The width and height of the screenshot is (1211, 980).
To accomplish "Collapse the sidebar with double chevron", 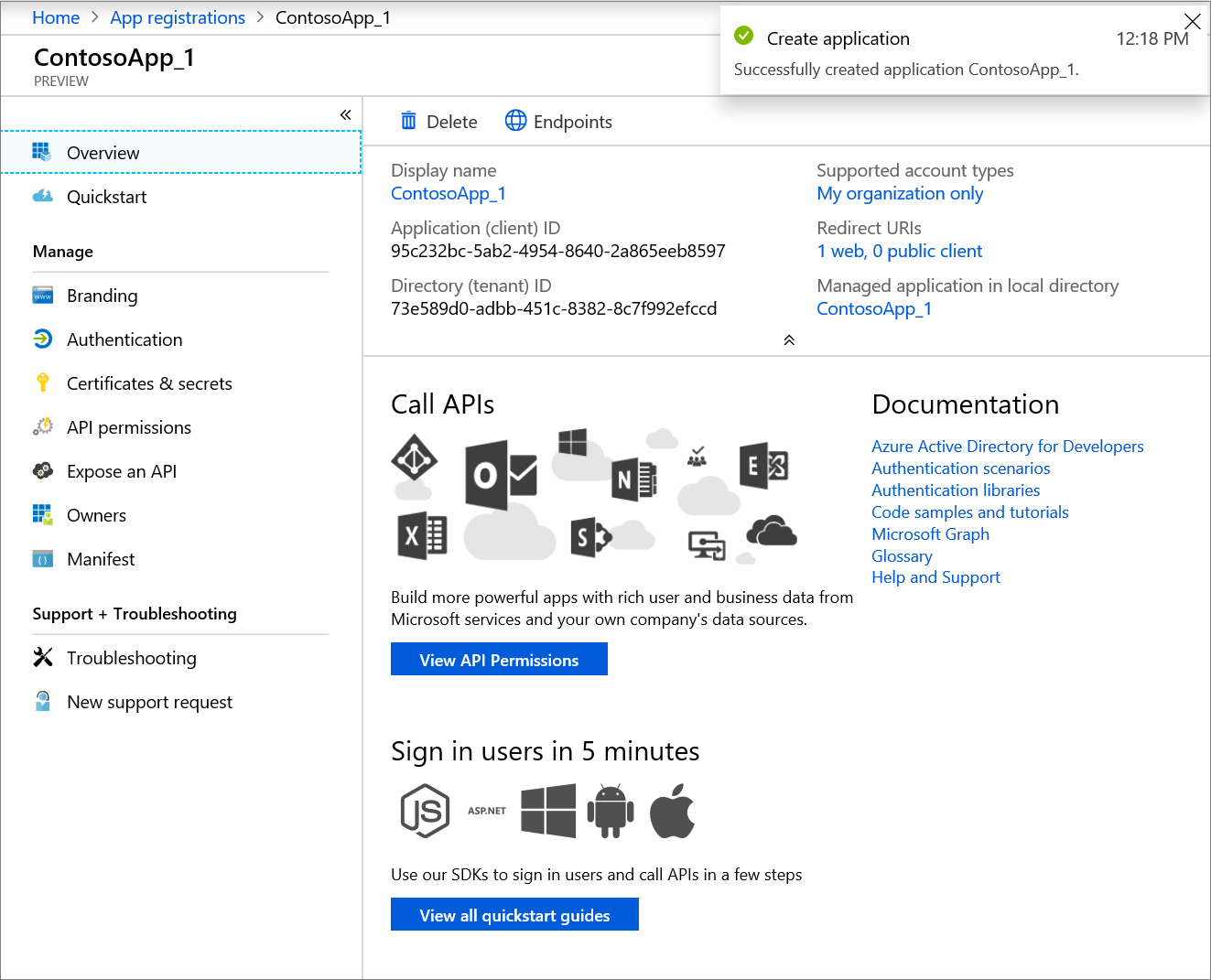I will (x=345, y=114).
